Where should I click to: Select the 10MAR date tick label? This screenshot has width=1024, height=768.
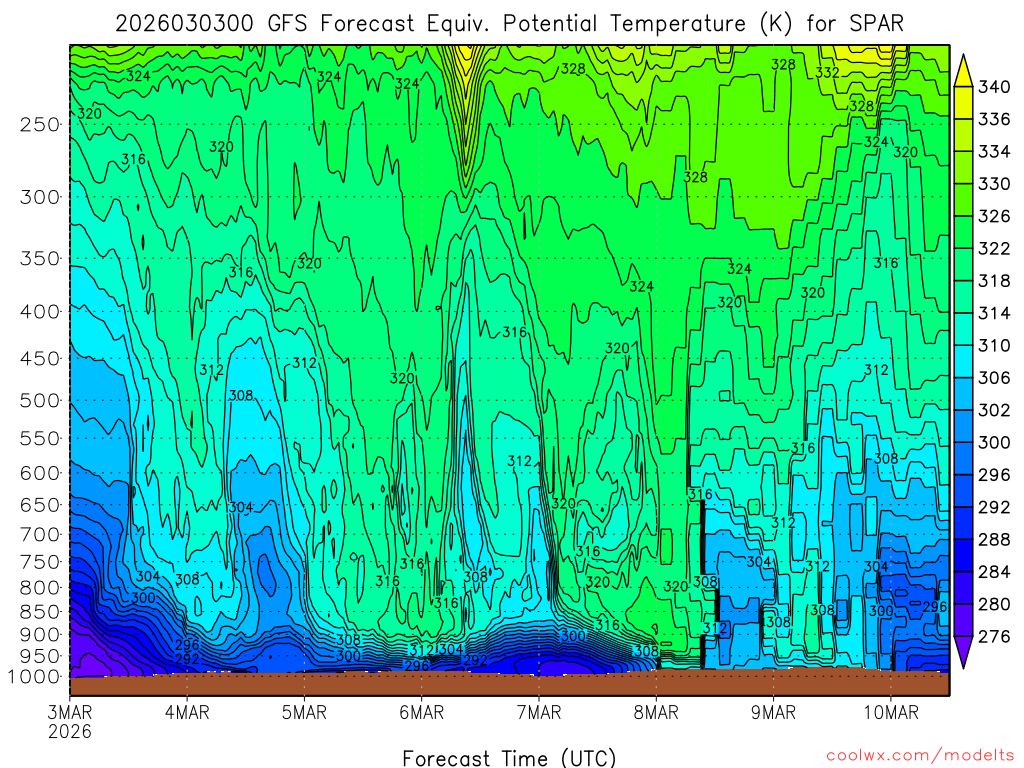coord(891,712)
